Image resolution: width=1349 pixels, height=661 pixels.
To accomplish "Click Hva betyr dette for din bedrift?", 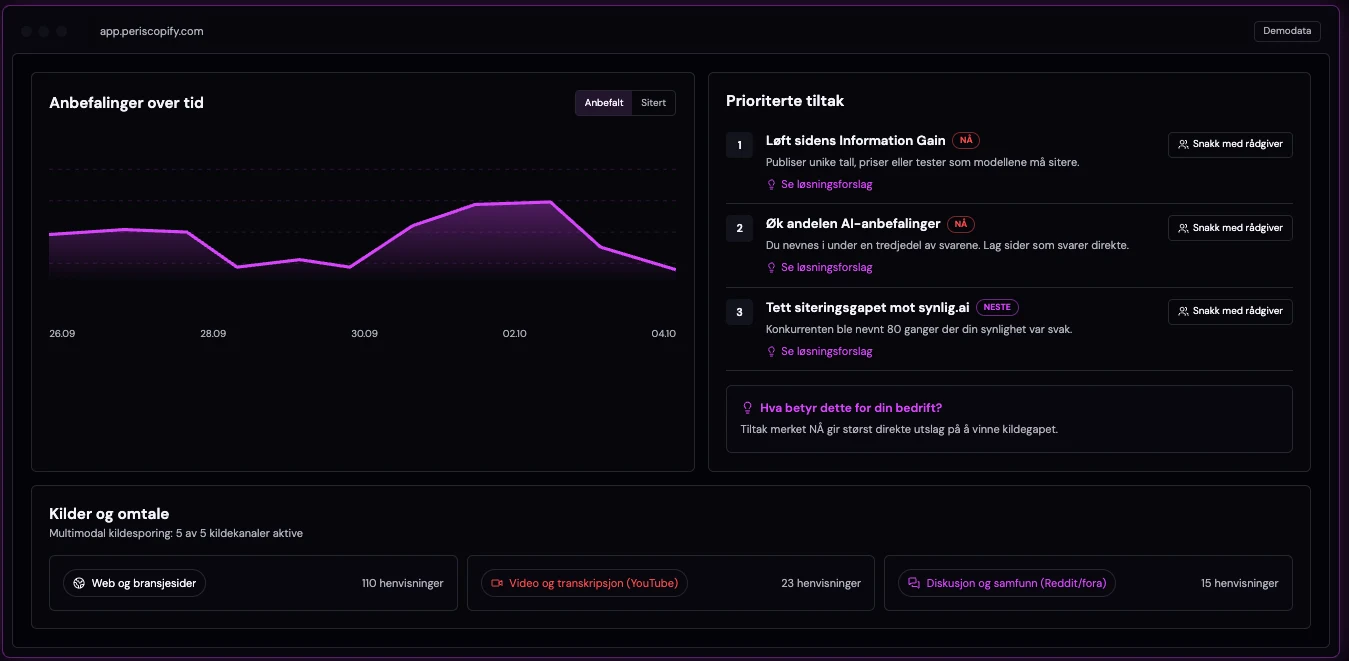I will point(851,408).
